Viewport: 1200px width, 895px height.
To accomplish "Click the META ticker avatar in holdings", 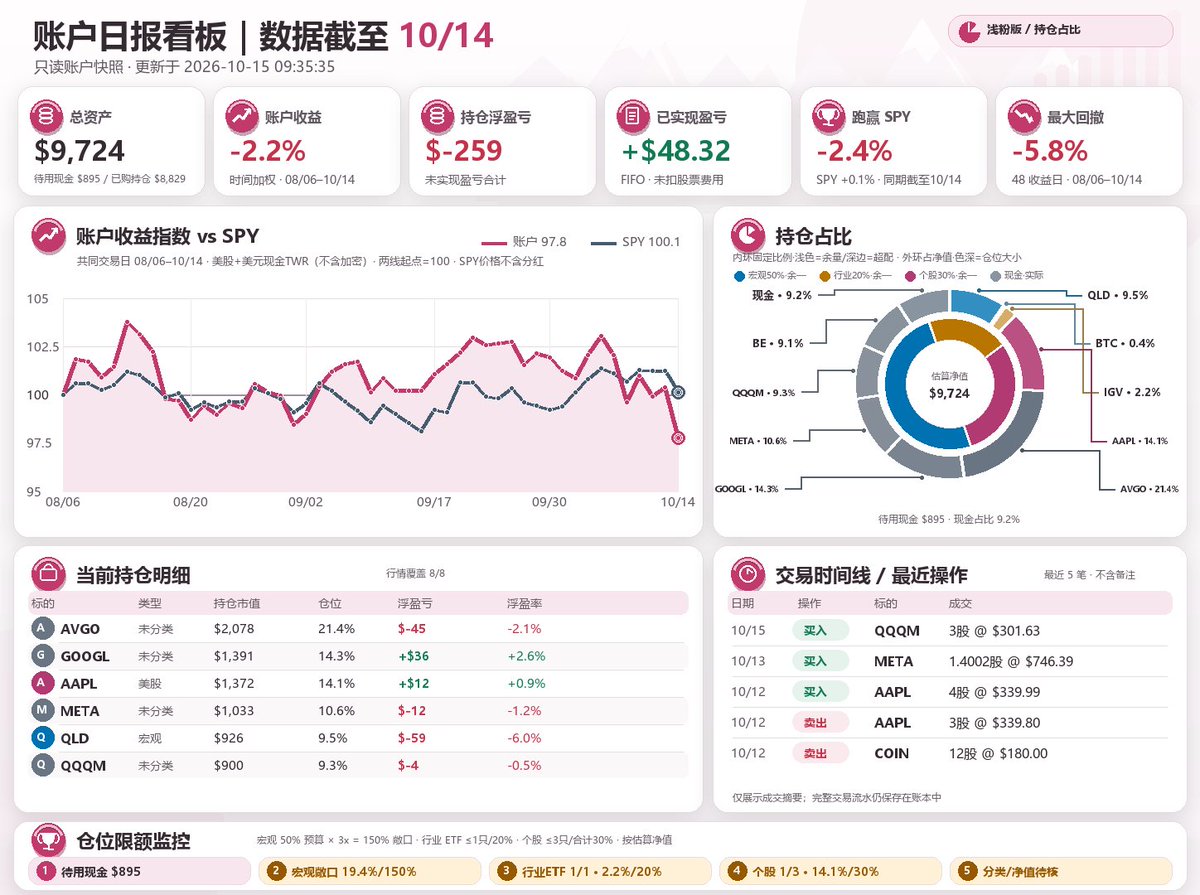I will [x=41, y=711].
